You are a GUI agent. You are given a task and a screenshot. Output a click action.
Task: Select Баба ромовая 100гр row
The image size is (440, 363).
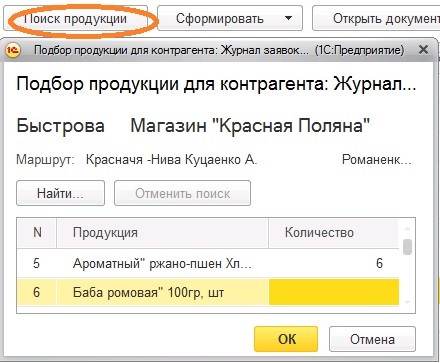[x=208, y=292]
